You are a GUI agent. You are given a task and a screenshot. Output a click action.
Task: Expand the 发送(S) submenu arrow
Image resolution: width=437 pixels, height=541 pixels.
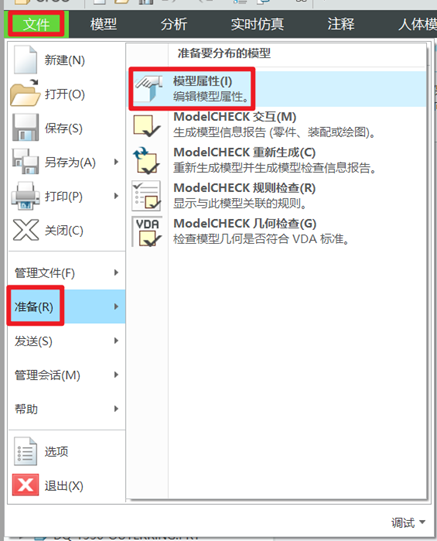pos(116,341)
